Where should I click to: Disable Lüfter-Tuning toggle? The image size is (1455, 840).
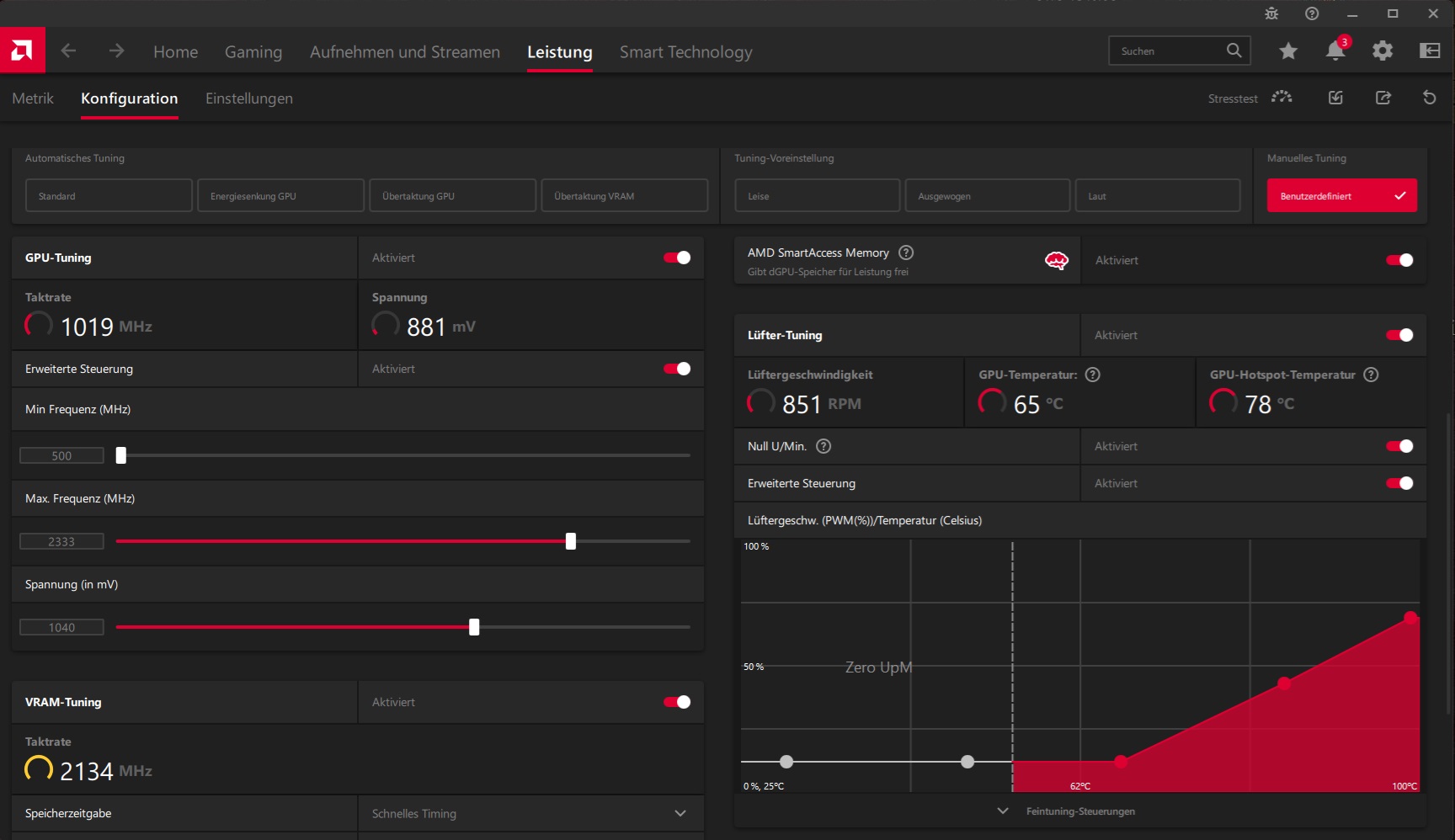[x=1399, y=335]
